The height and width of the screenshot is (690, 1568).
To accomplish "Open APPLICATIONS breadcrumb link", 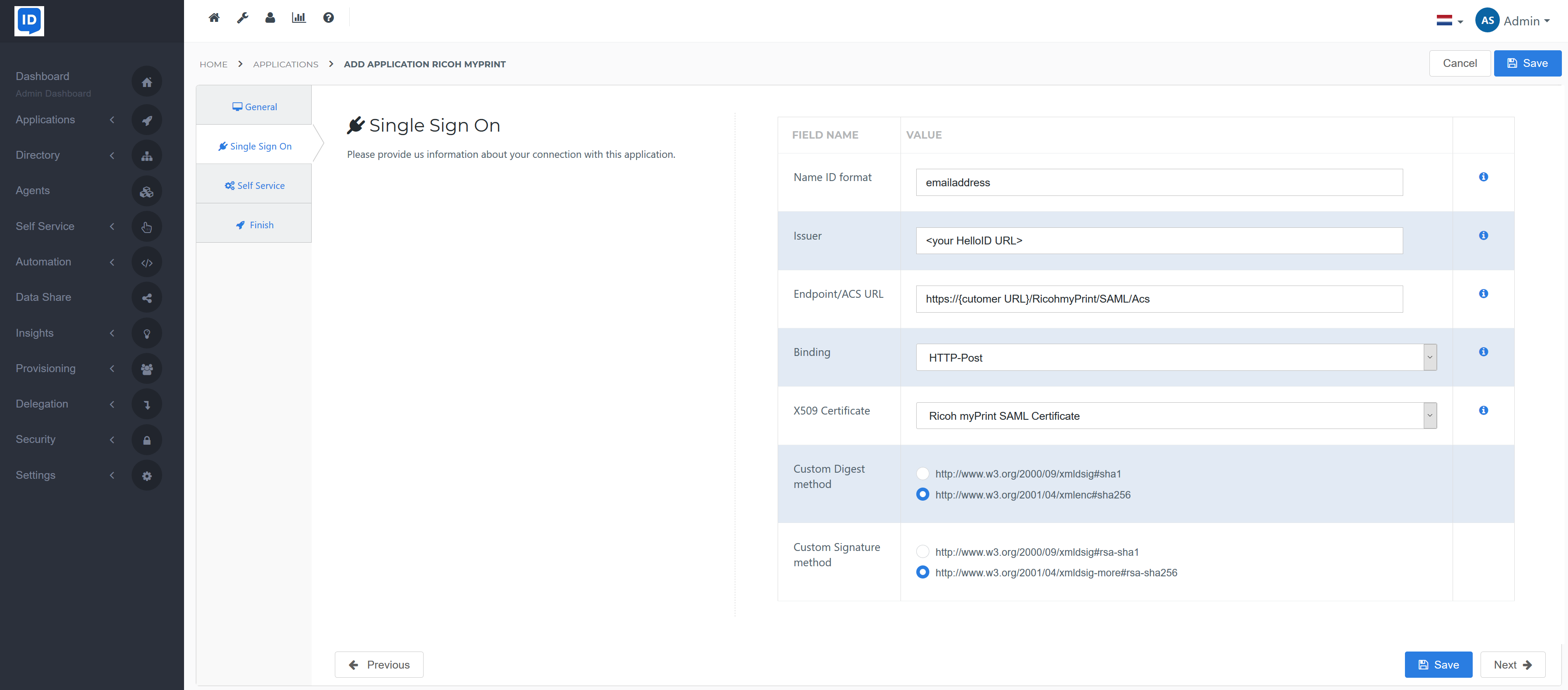I will click(x=285, y=64).
